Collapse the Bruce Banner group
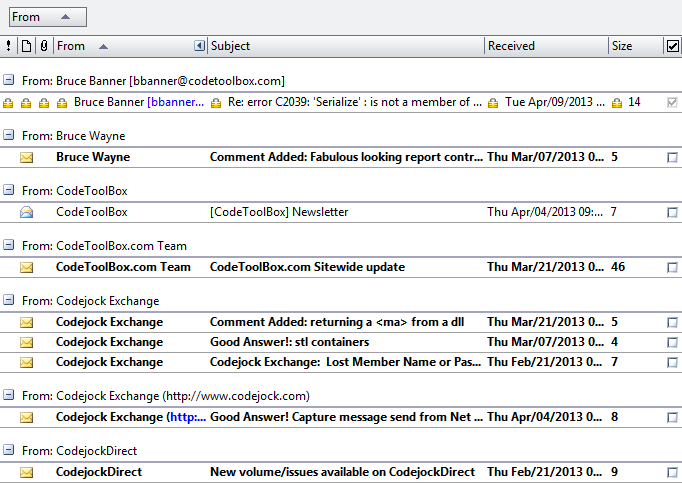The image size is (682, 483). coord(9,80)
